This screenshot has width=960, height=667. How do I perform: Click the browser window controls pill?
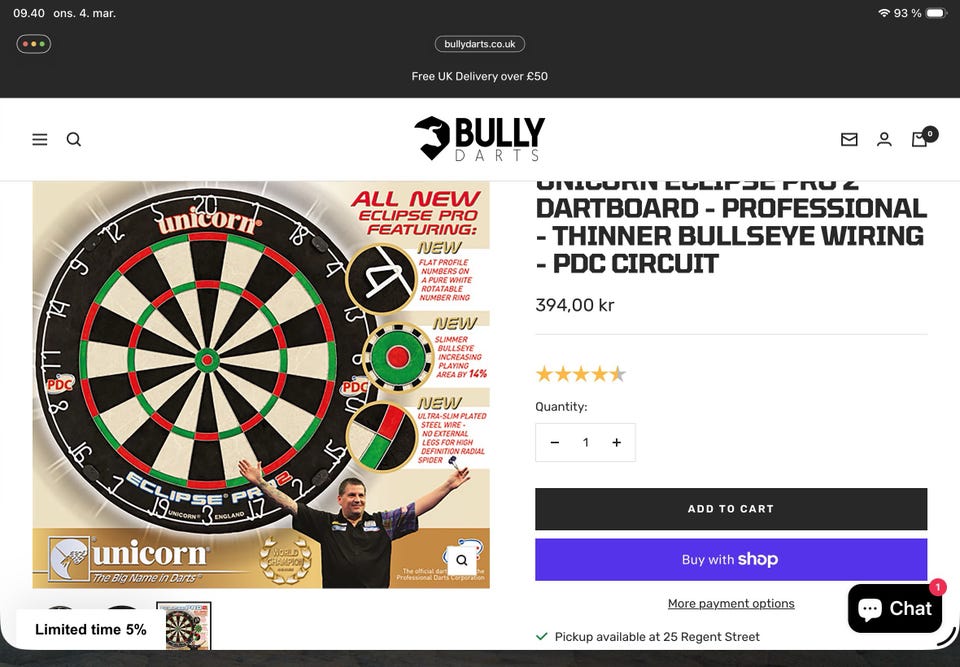click(x=34, y=44)
